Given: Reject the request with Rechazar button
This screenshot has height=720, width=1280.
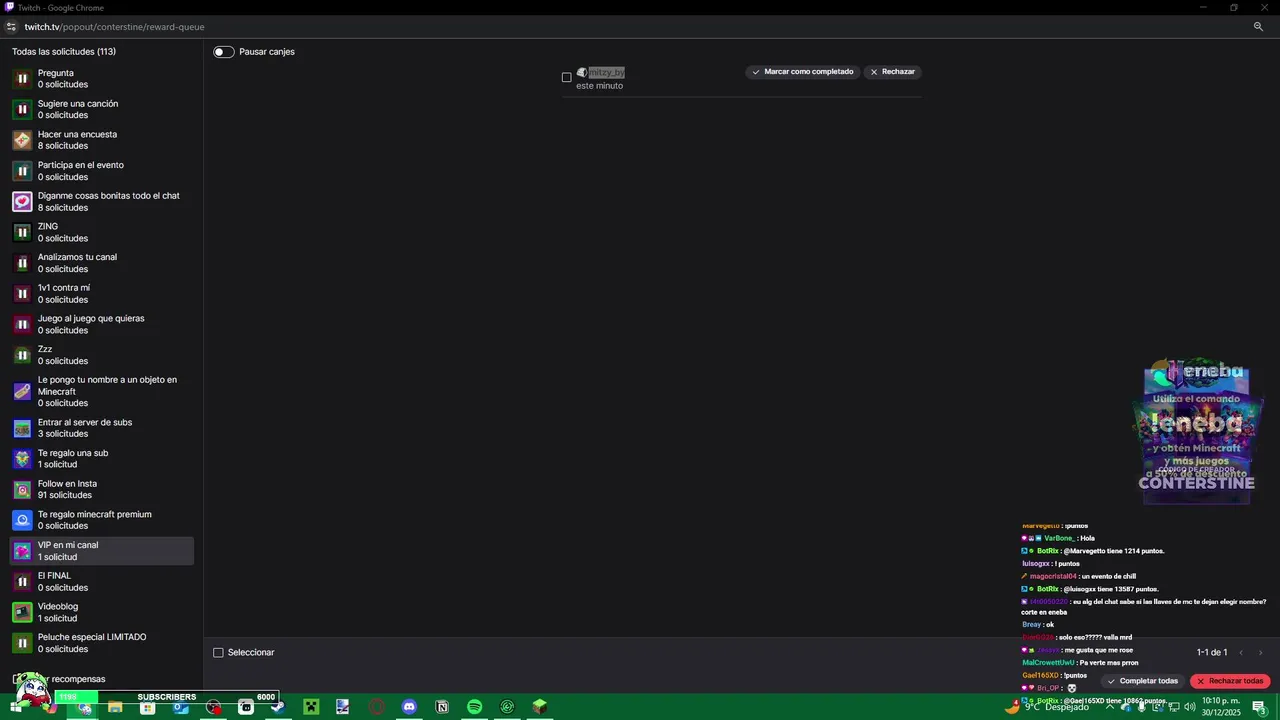Looking at the screenshot, I should tap(892, 72).
